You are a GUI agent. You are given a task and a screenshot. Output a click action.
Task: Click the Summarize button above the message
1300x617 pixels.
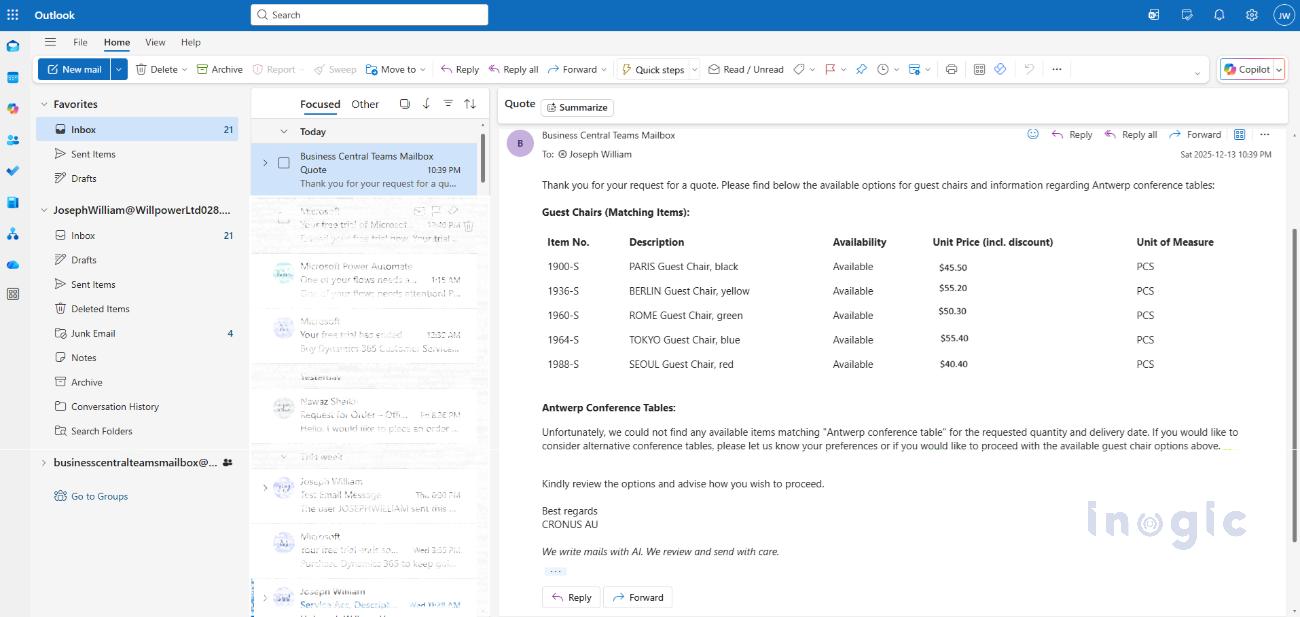(x=577, y=107)
